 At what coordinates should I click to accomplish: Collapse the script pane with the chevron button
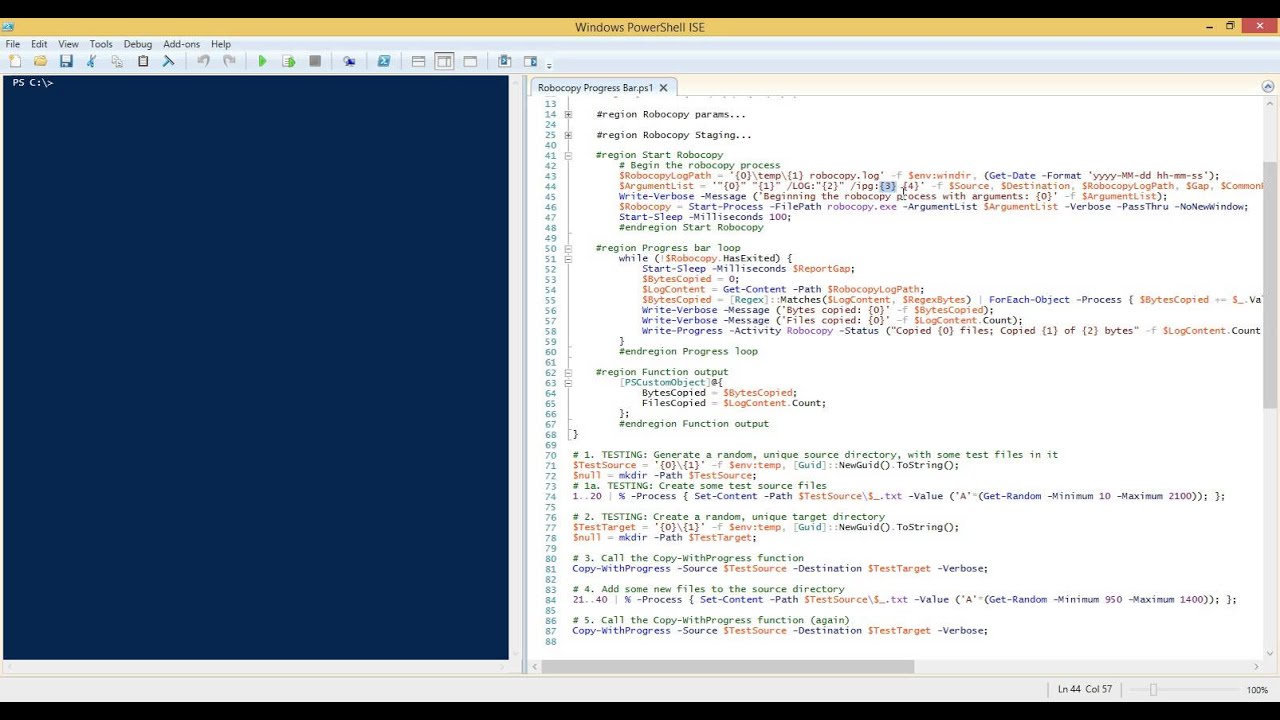click(x=1268, y=87)
